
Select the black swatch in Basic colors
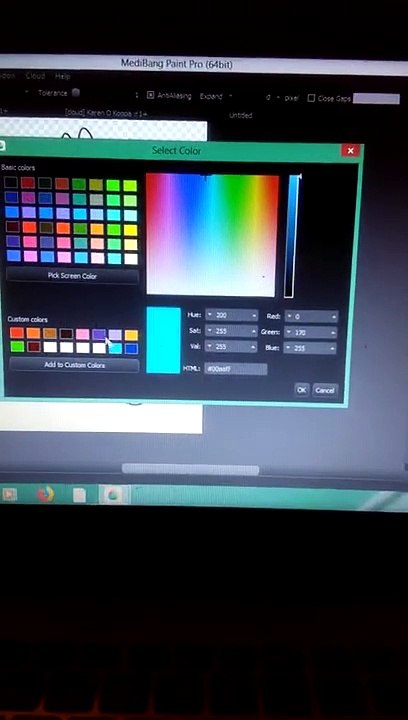[11, 182]
